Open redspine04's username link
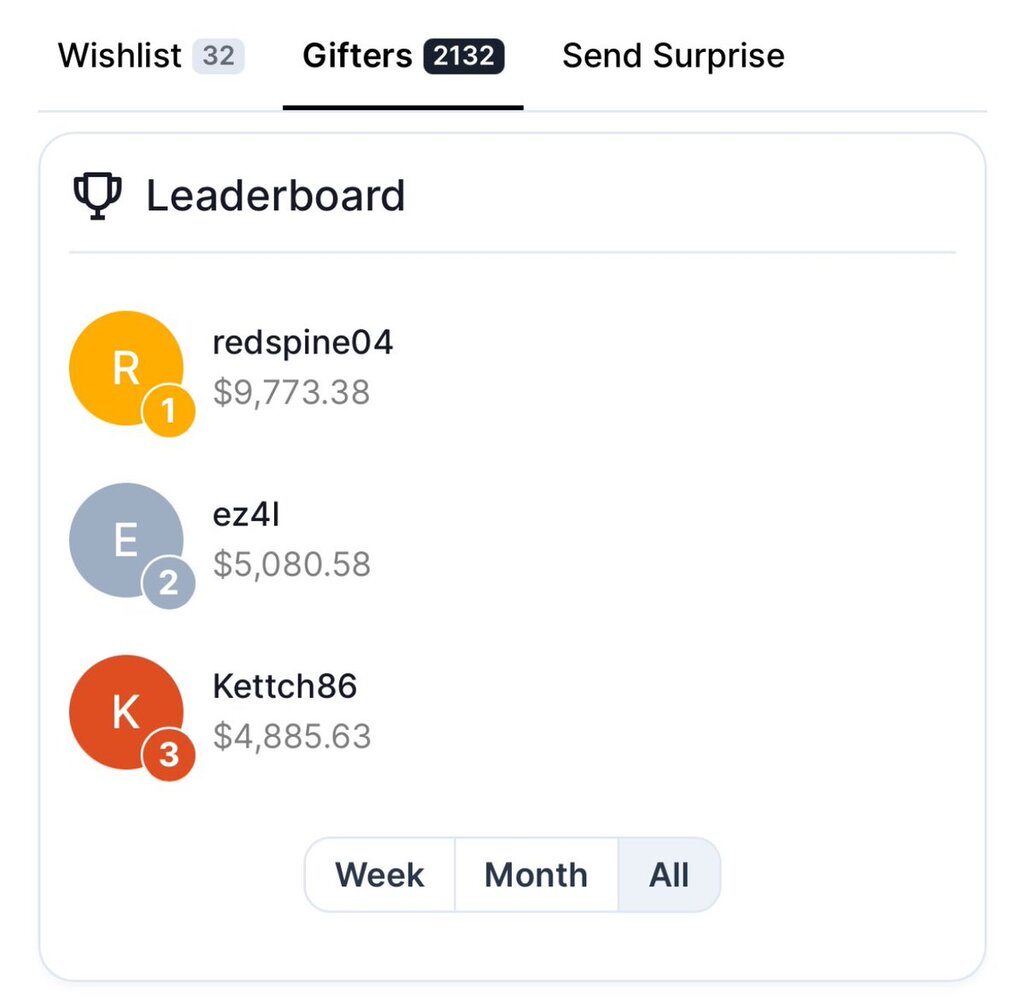The height and width of the screenshot is (1000, 1025). click(x=303, y=343)
